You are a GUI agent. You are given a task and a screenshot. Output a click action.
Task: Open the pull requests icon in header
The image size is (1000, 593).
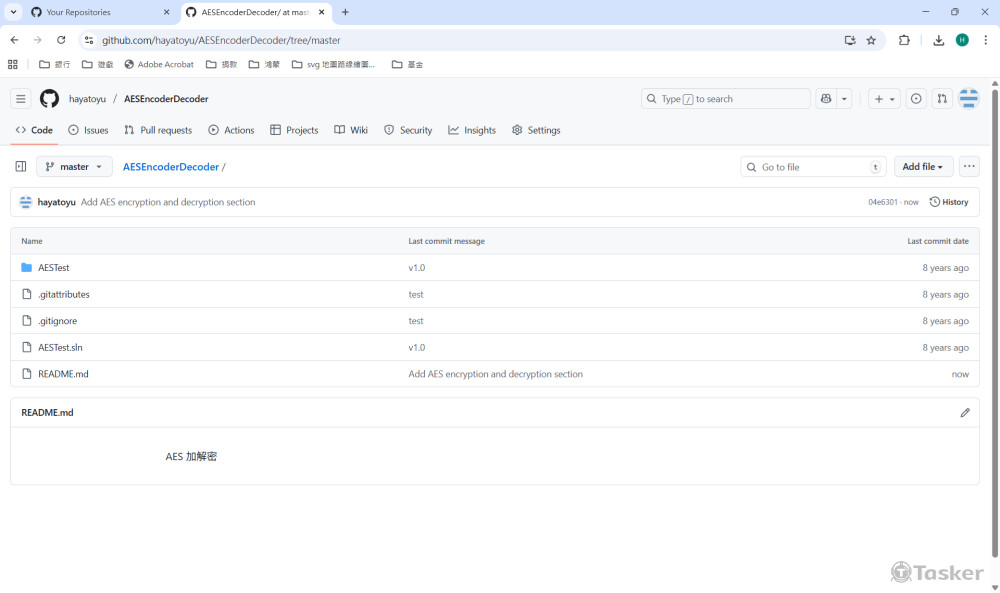(942, 99)
